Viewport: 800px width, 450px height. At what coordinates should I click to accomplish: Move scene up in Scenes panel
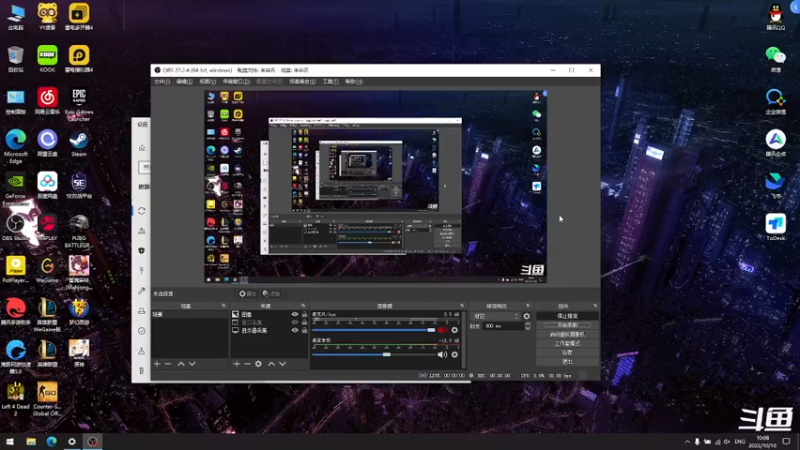click(181, 364)
